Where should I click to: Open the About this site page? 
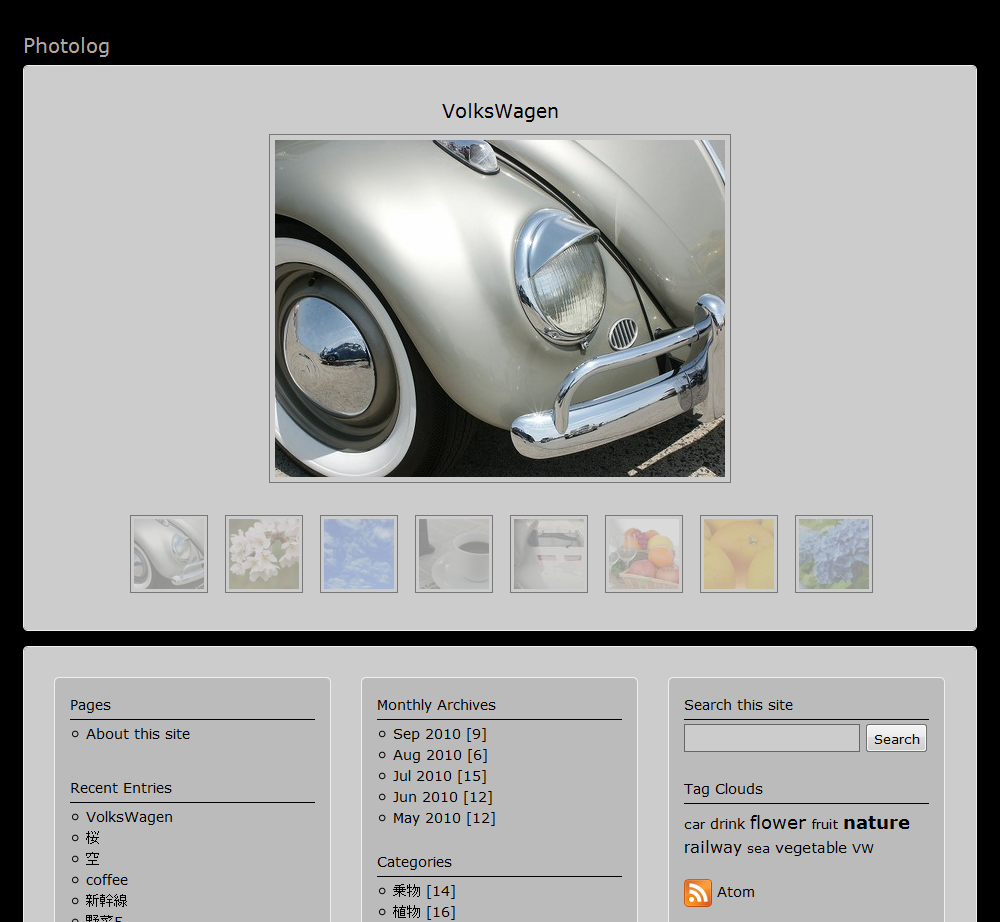coord(138,734)
